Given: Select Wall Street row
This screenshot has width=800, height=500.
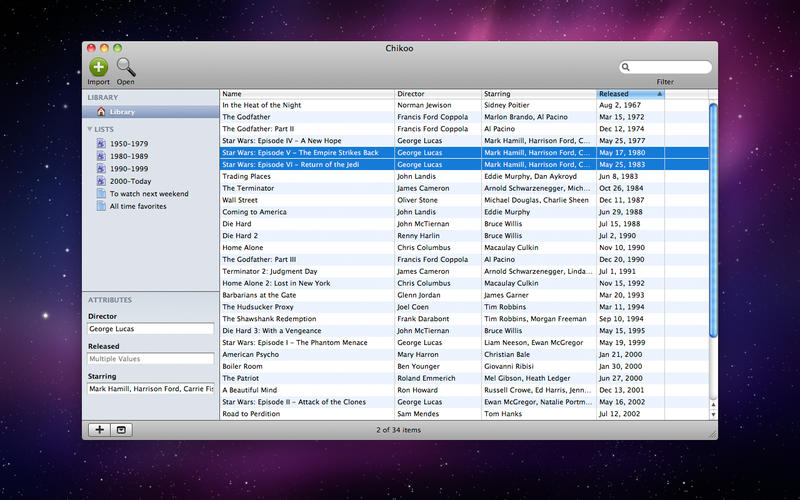Looking at the screenshot, I should (x=464, y=200).
